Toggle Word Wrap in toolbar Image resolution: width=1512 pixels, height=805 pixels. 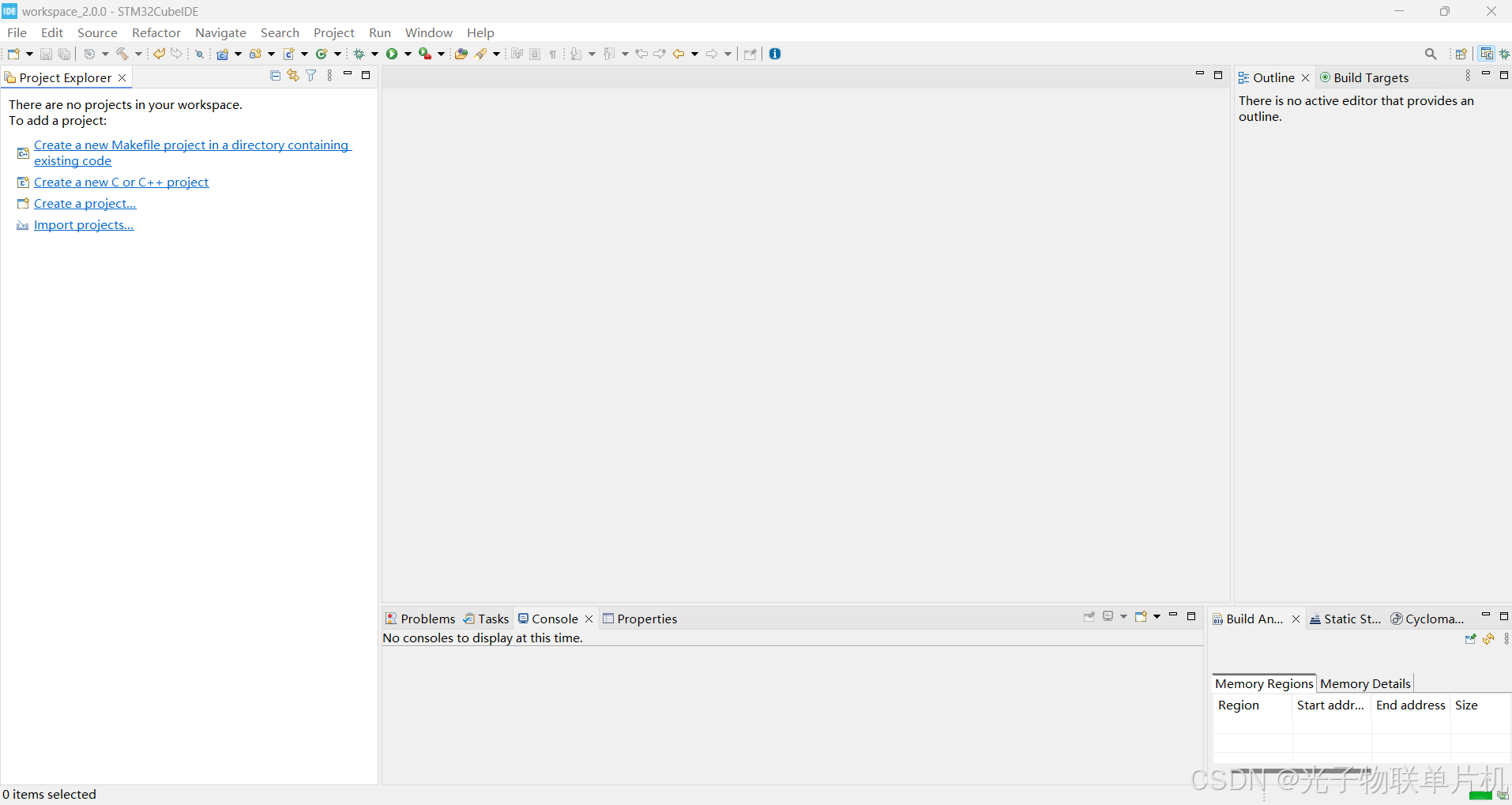coord(517,54)
